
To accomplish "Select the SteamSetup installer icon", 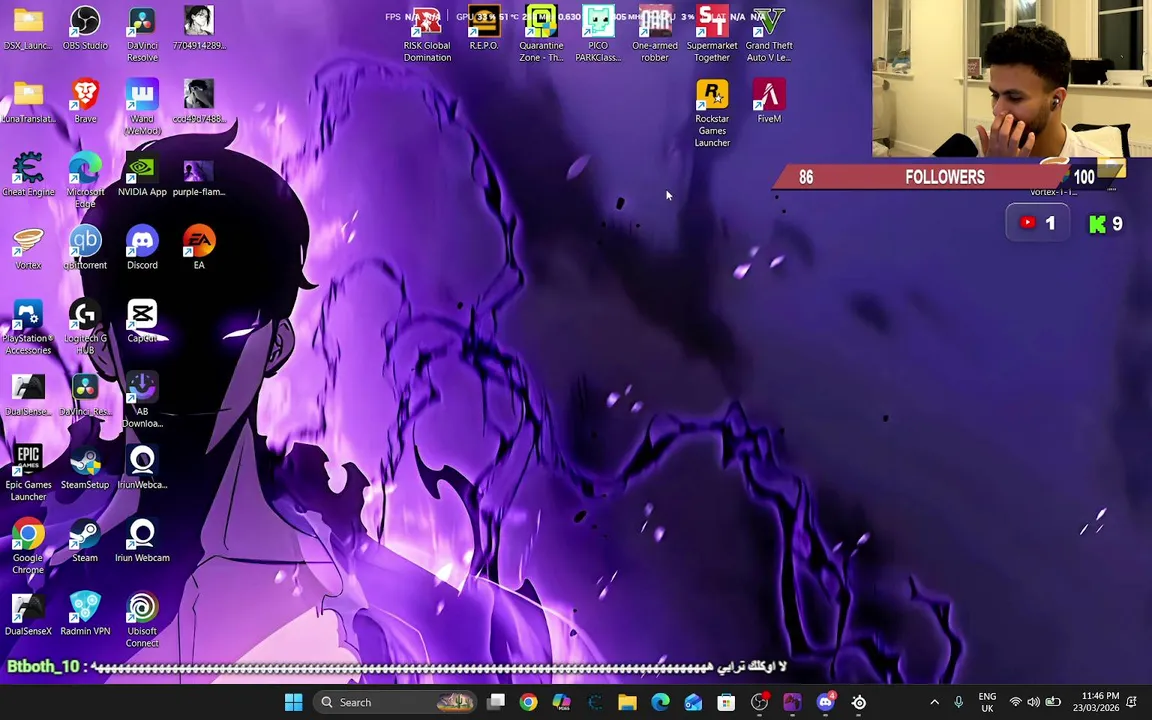I will pyautogui.click(x=85, y=469).
